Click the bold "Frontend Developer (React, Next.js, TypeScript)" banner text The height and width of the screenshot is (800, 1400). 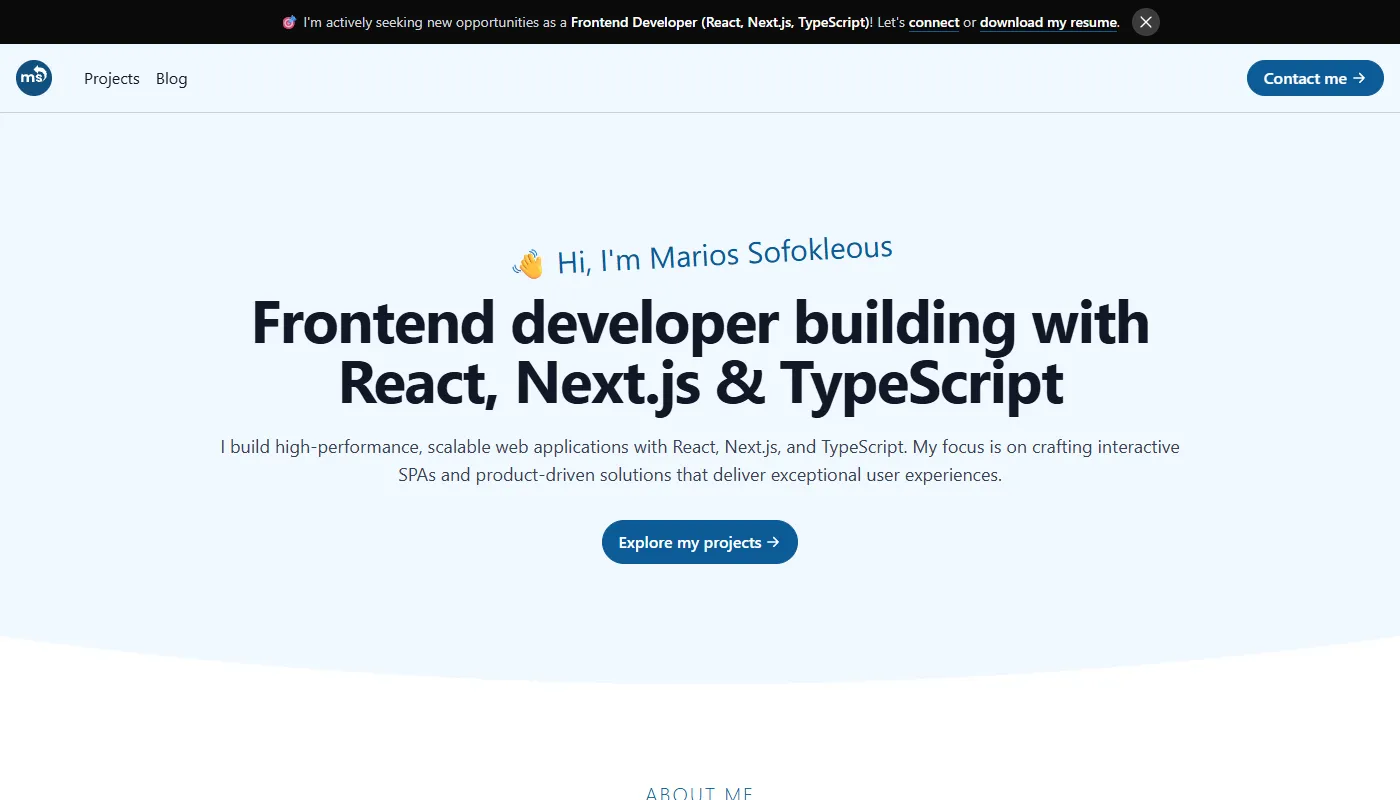[721, 22]
